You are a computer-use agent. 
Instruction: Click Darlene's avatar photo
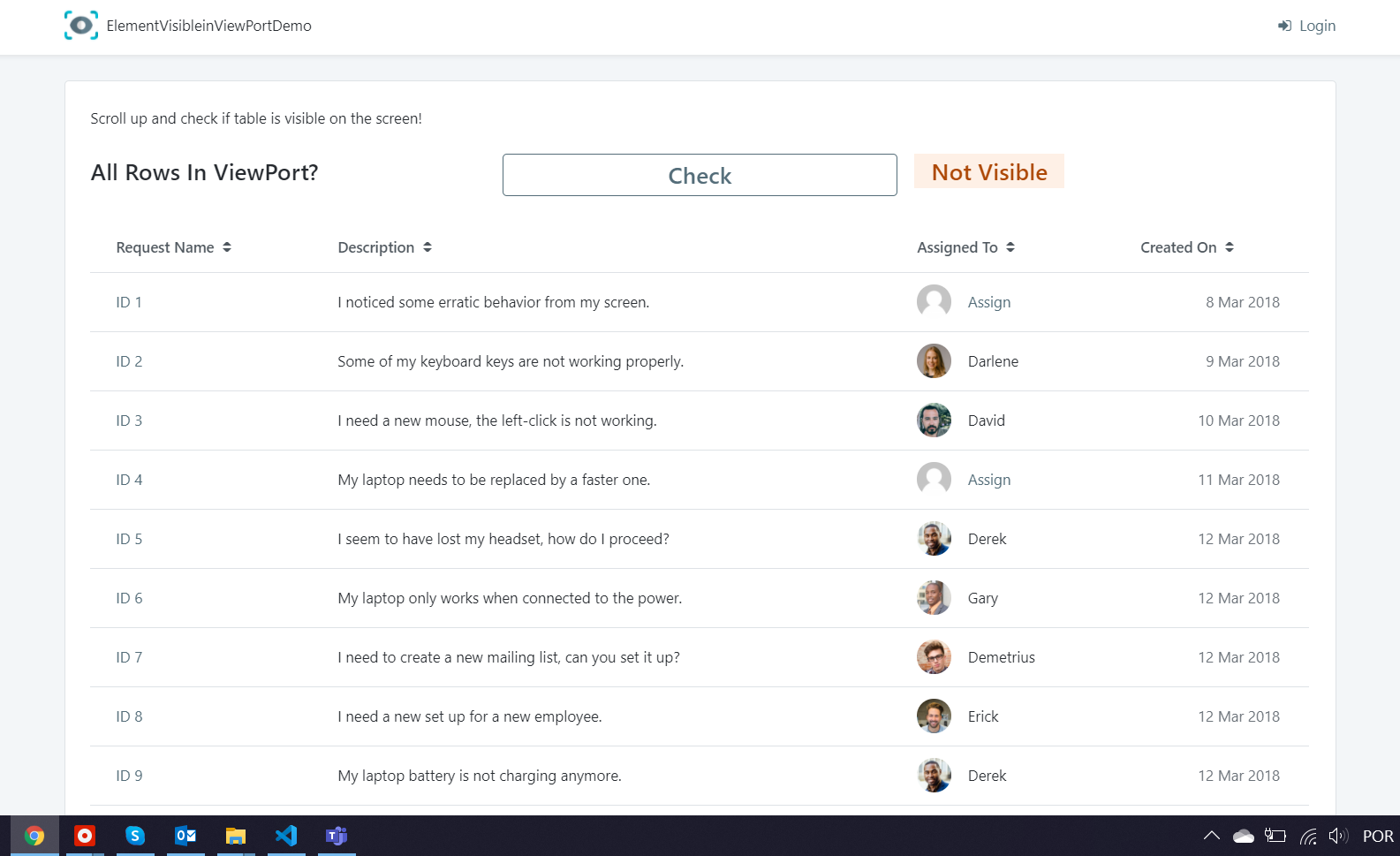click(934, 361)
